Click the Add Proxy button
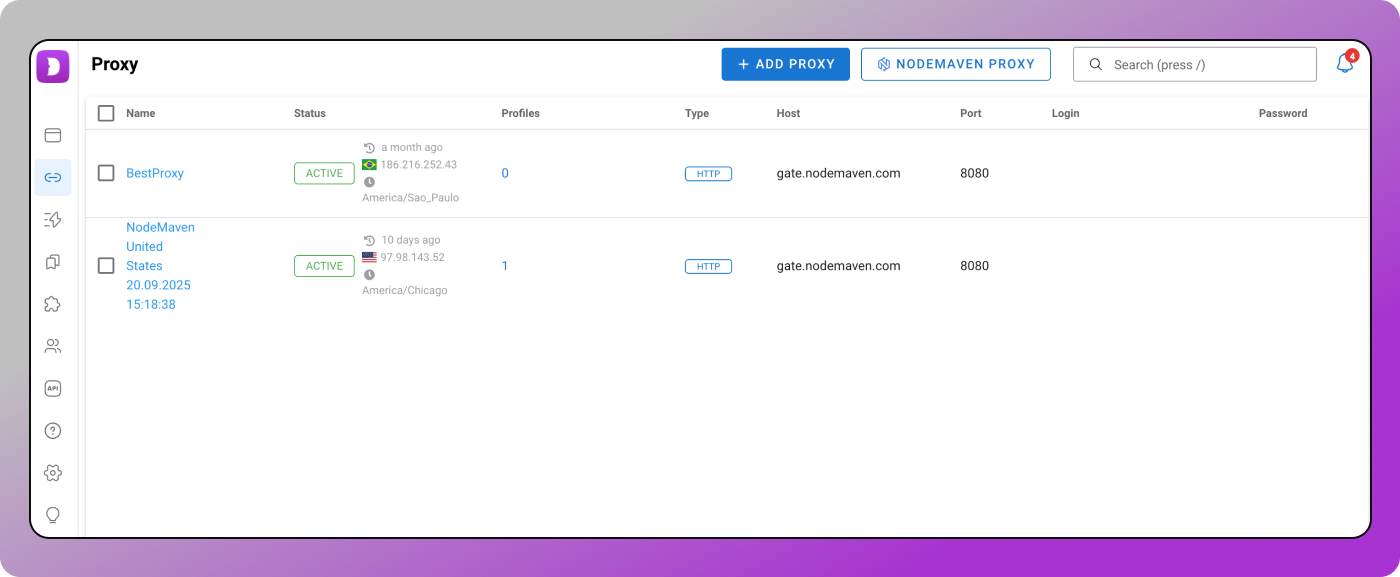1400x577 pixels. pyautogui.click(x=785, y=64)
